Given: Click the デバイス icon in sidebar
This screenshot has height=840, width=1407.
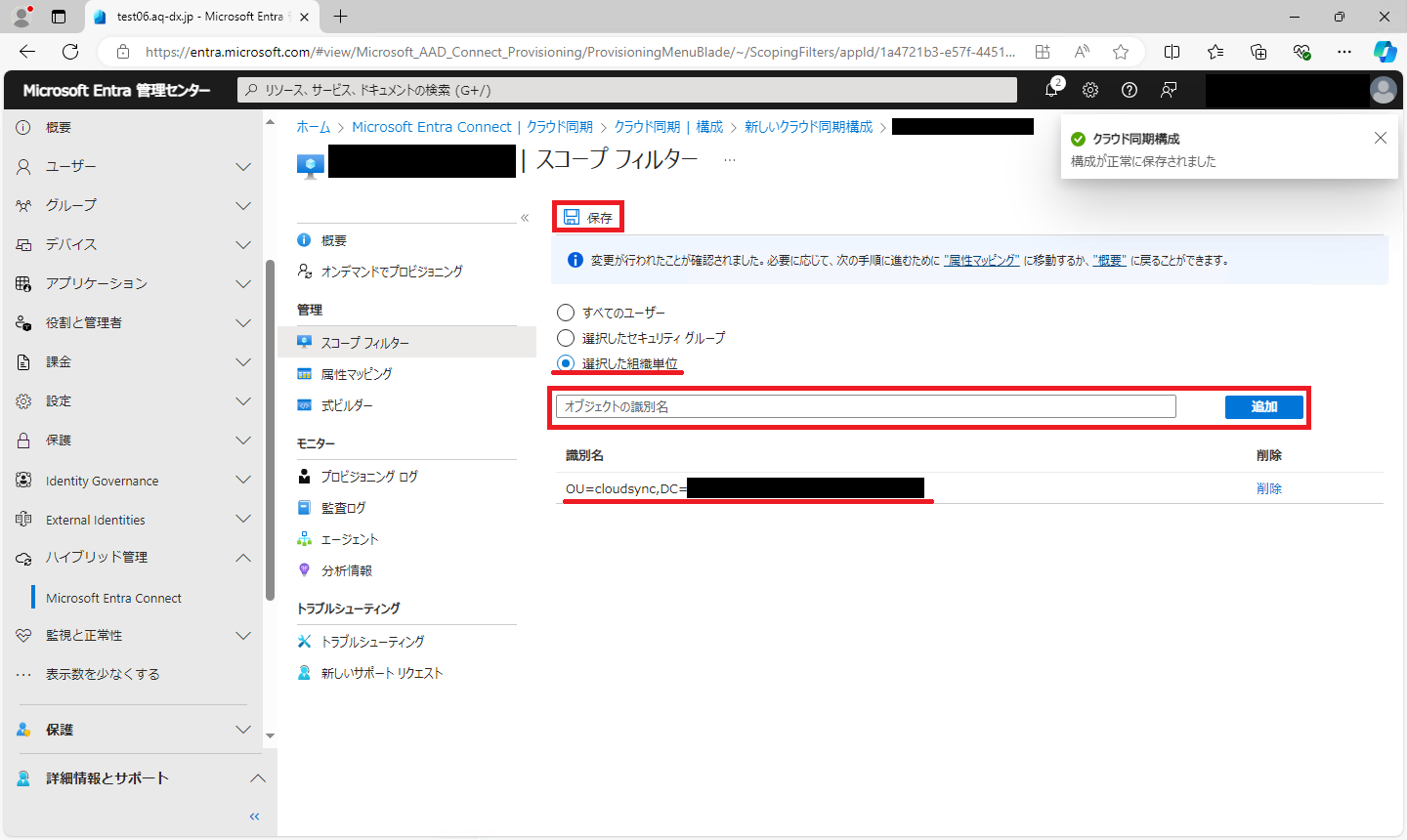Looking at the screenshot, I should coord(23,244).
